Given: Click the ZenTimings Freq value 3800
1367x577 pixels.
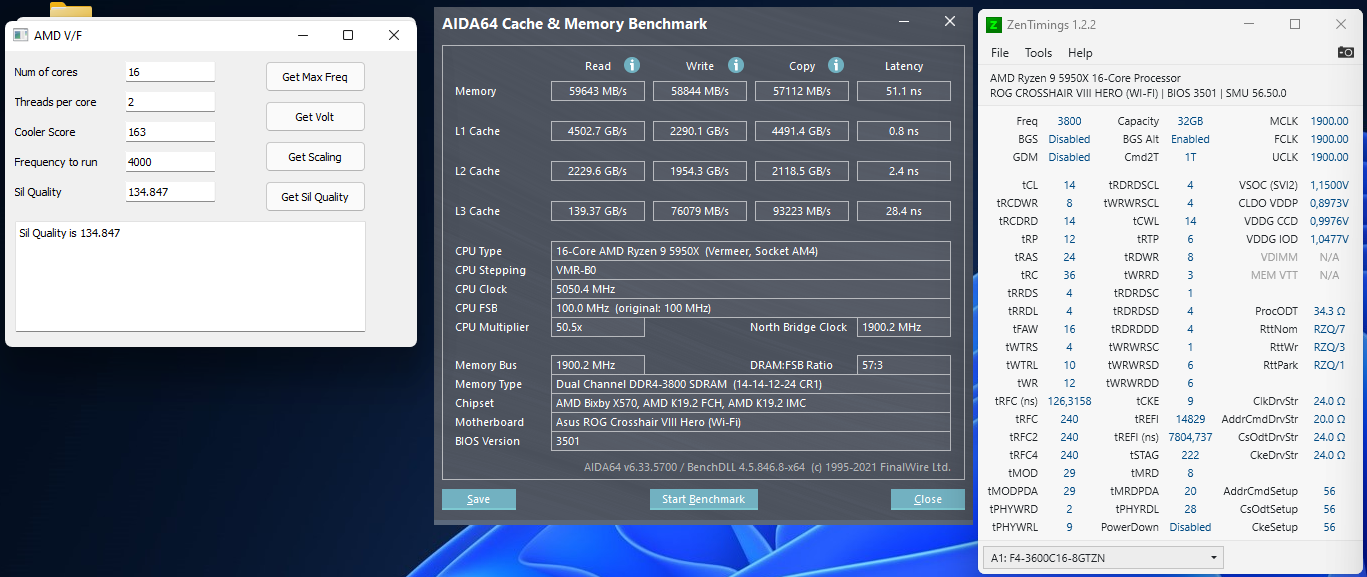Looking at the screenshot, I should click(1069, 121).
